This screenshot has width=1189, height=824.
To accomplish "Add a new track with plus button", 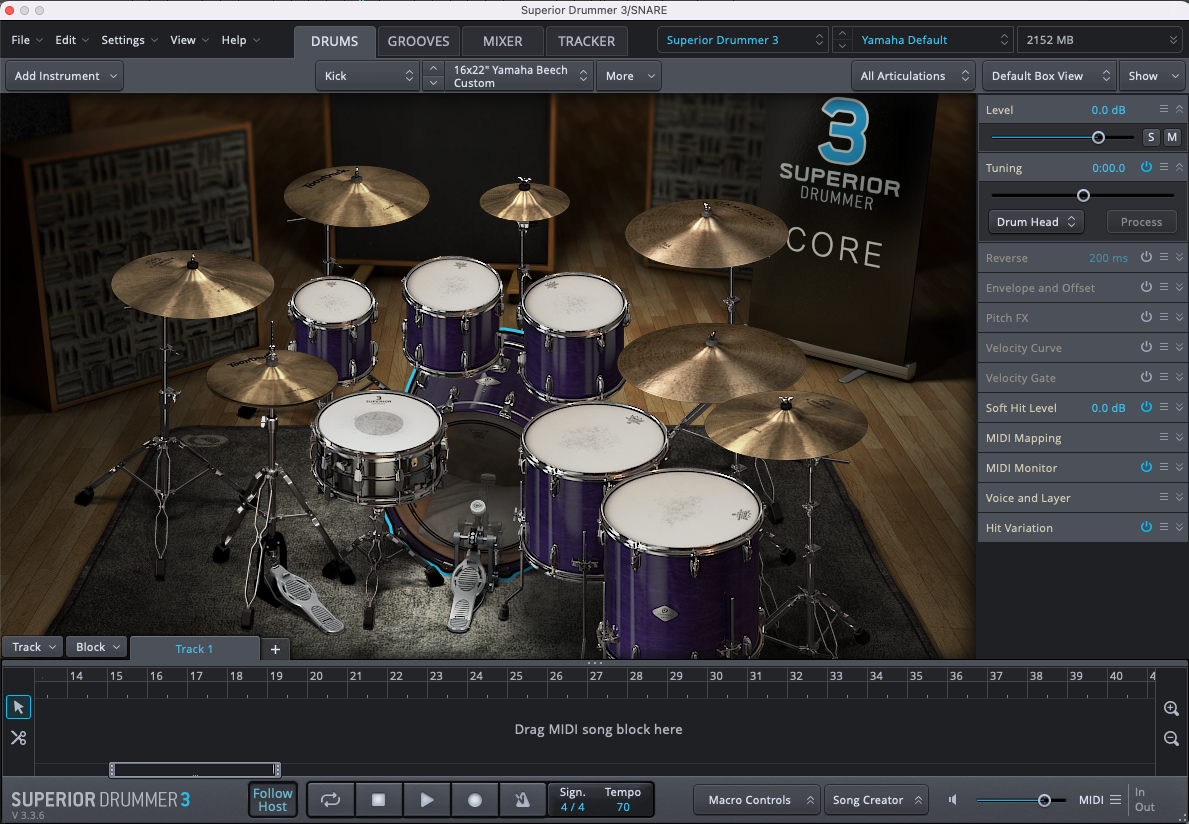I will 275,649.
